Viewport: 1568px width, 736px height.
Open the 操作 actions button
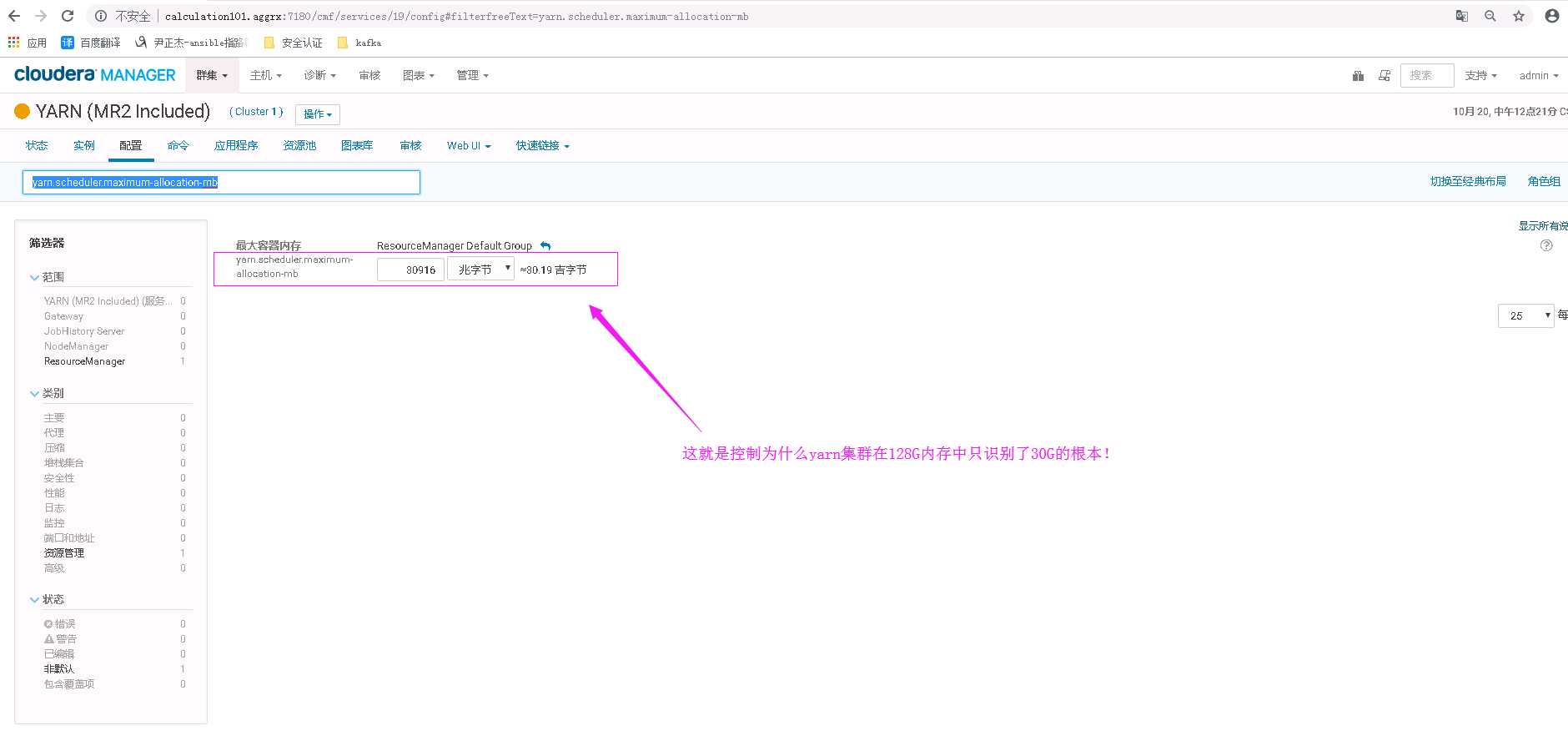(318, 113)
